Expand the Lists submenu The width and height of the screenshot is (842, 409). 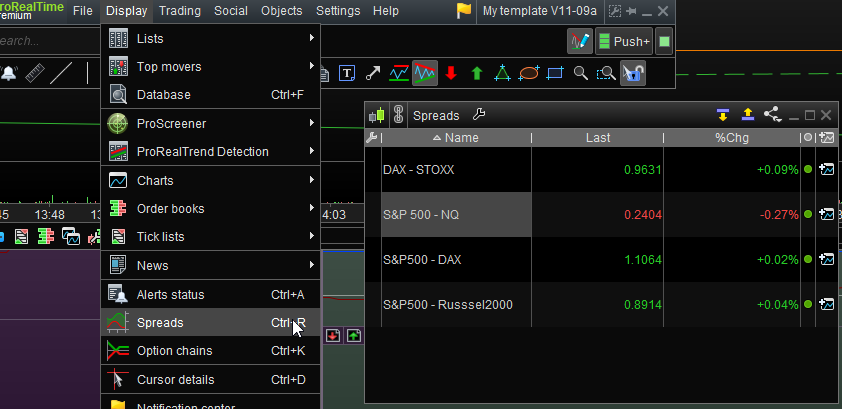210,39
